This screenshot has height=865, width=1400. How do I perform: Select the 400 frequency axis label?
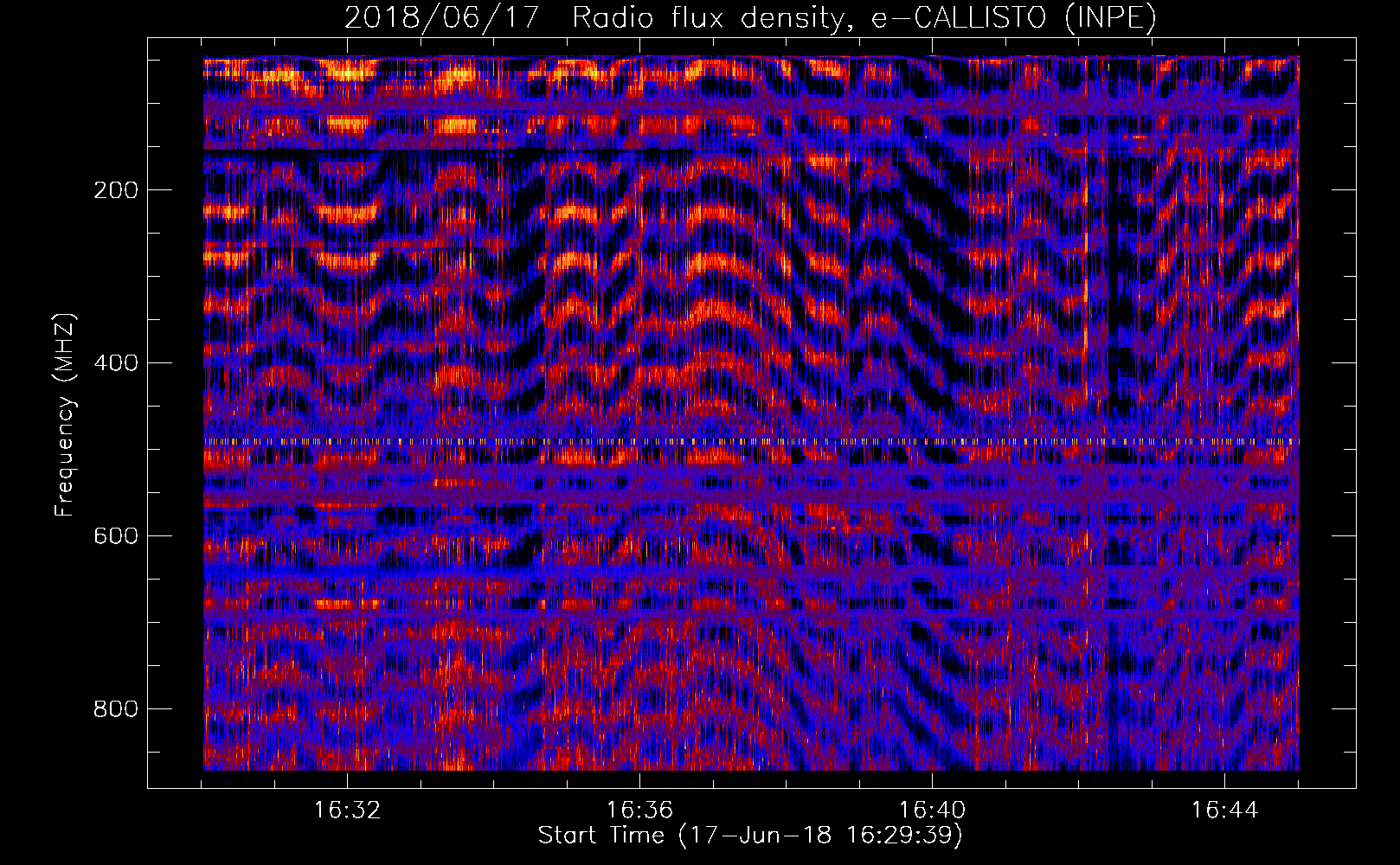pyautogui.click(x=115, y=363)
